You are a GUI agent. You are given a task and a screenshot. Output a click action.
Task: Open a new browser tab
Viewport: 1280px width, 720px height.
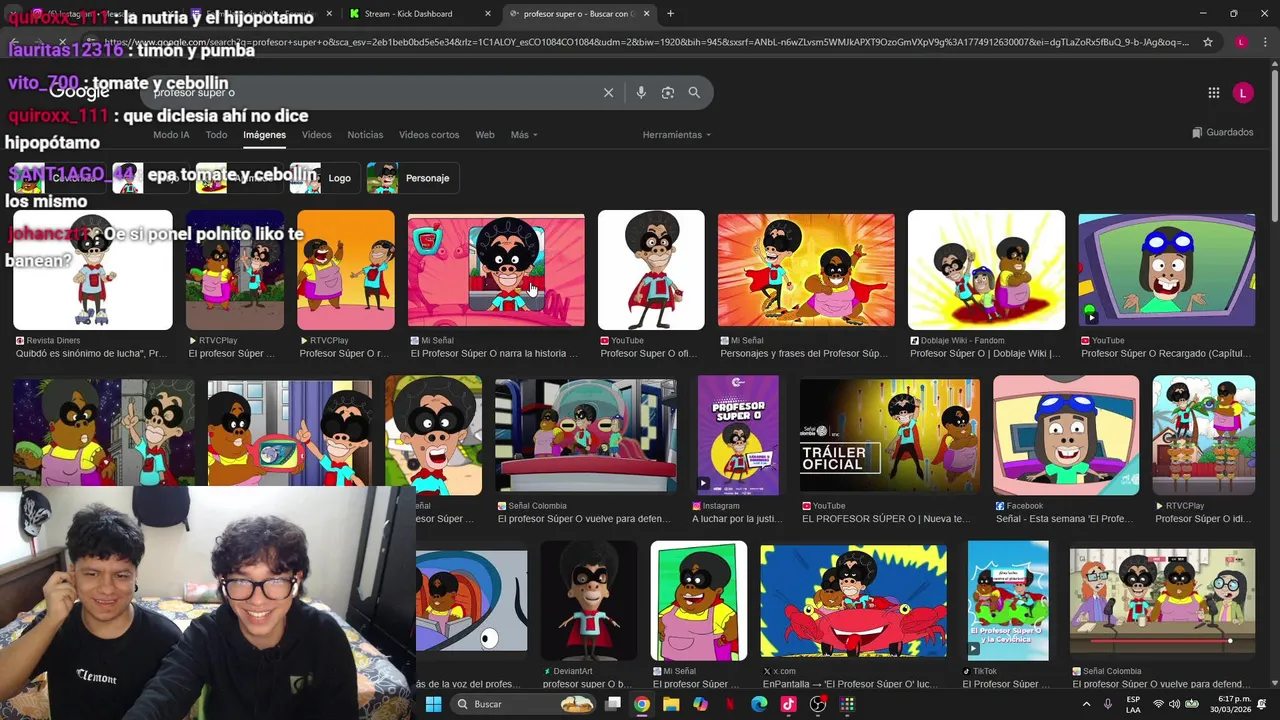[x=670, y=13]
